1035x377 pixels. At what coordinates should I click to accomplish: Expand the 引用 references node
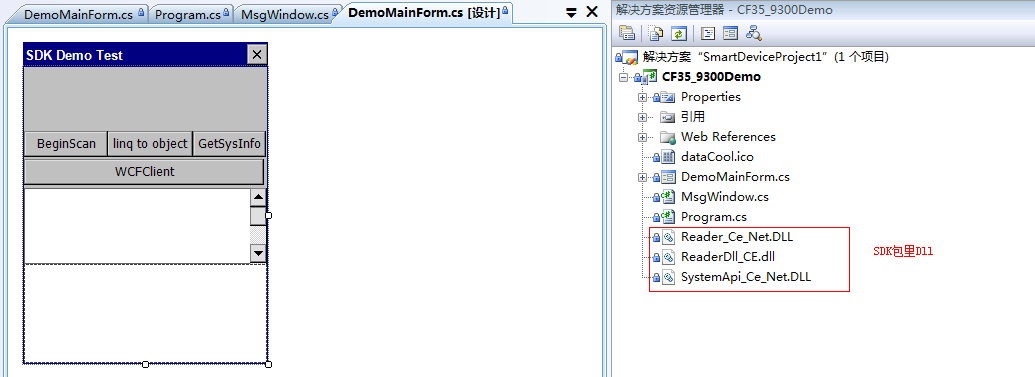point(642,117)
